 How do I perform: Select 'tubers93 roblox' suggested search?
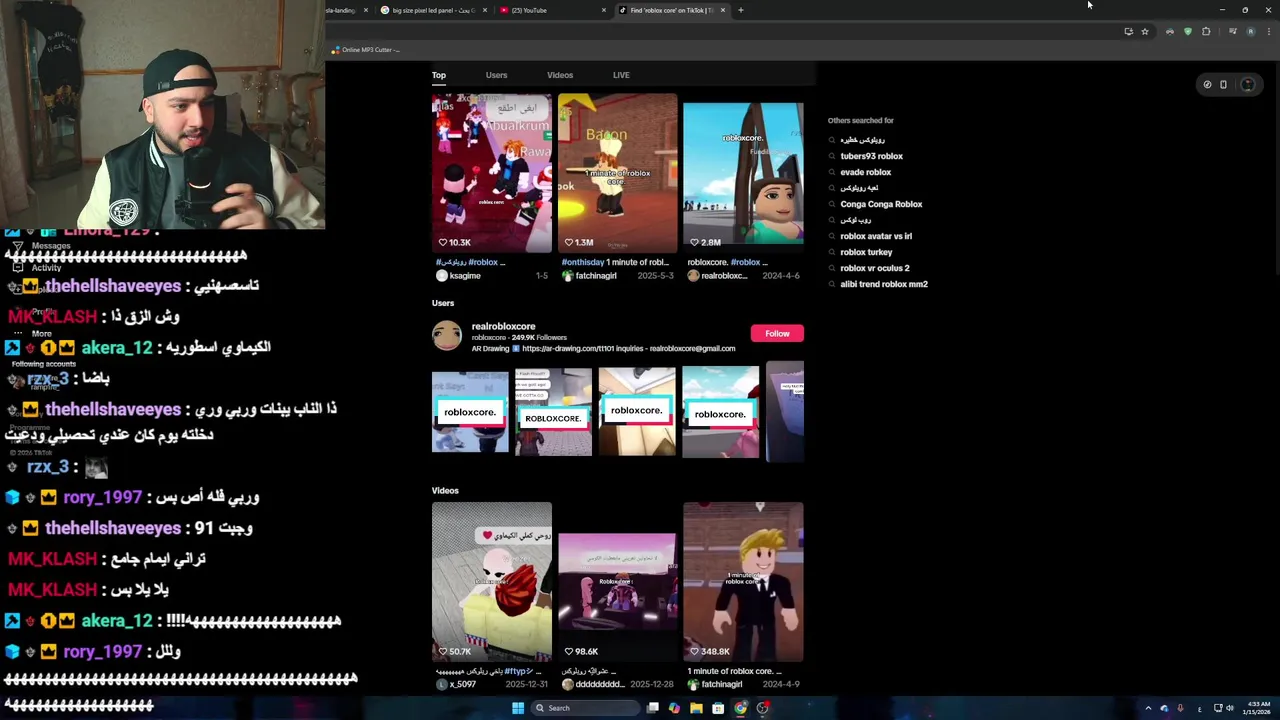[871, 156]
